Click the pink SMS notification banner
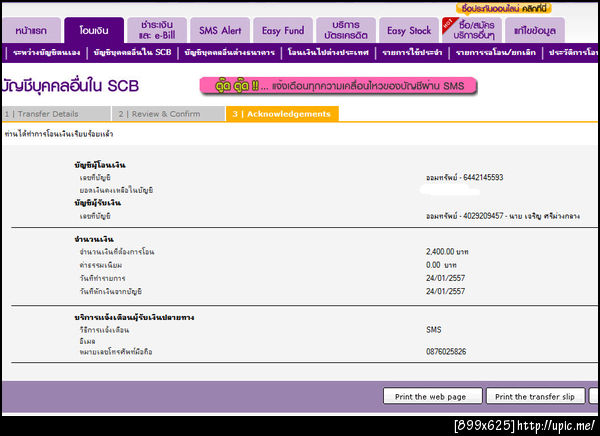This screenshot has width=600, height=436. 338,86
